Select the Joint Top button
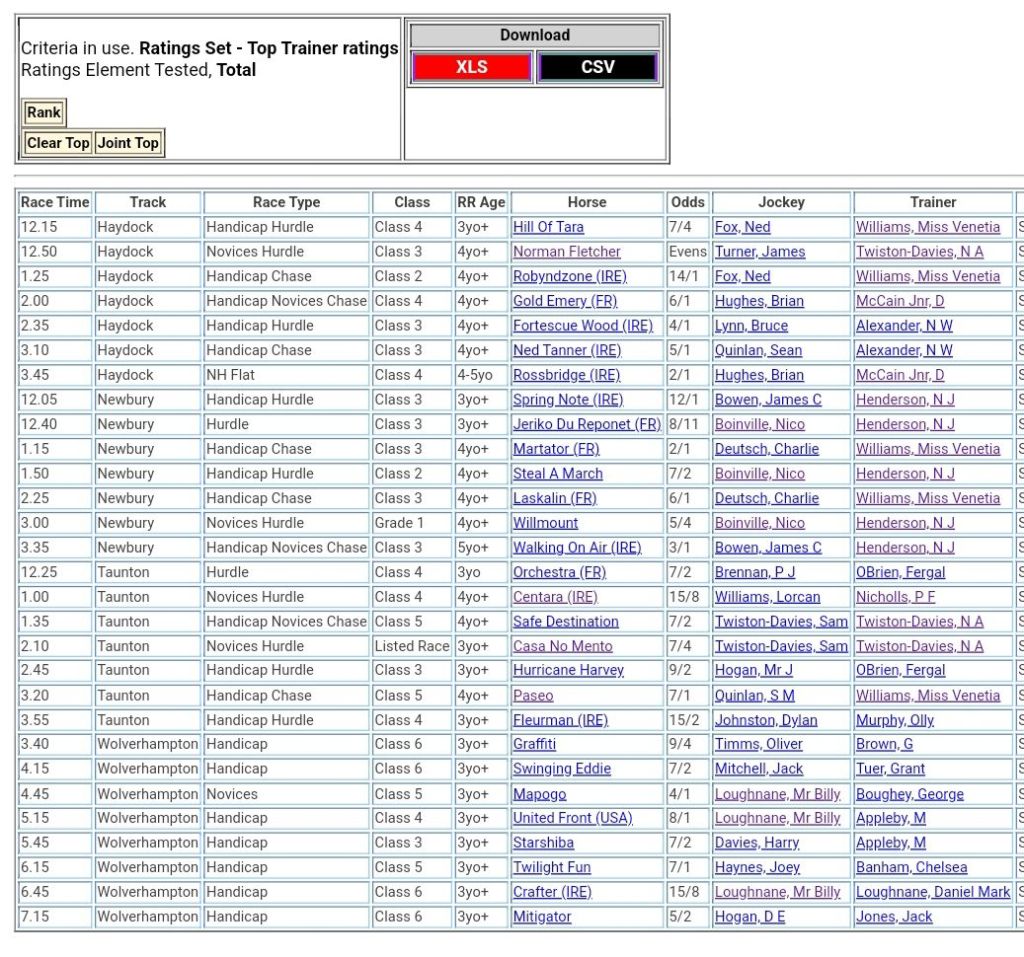 pos(128,143)
